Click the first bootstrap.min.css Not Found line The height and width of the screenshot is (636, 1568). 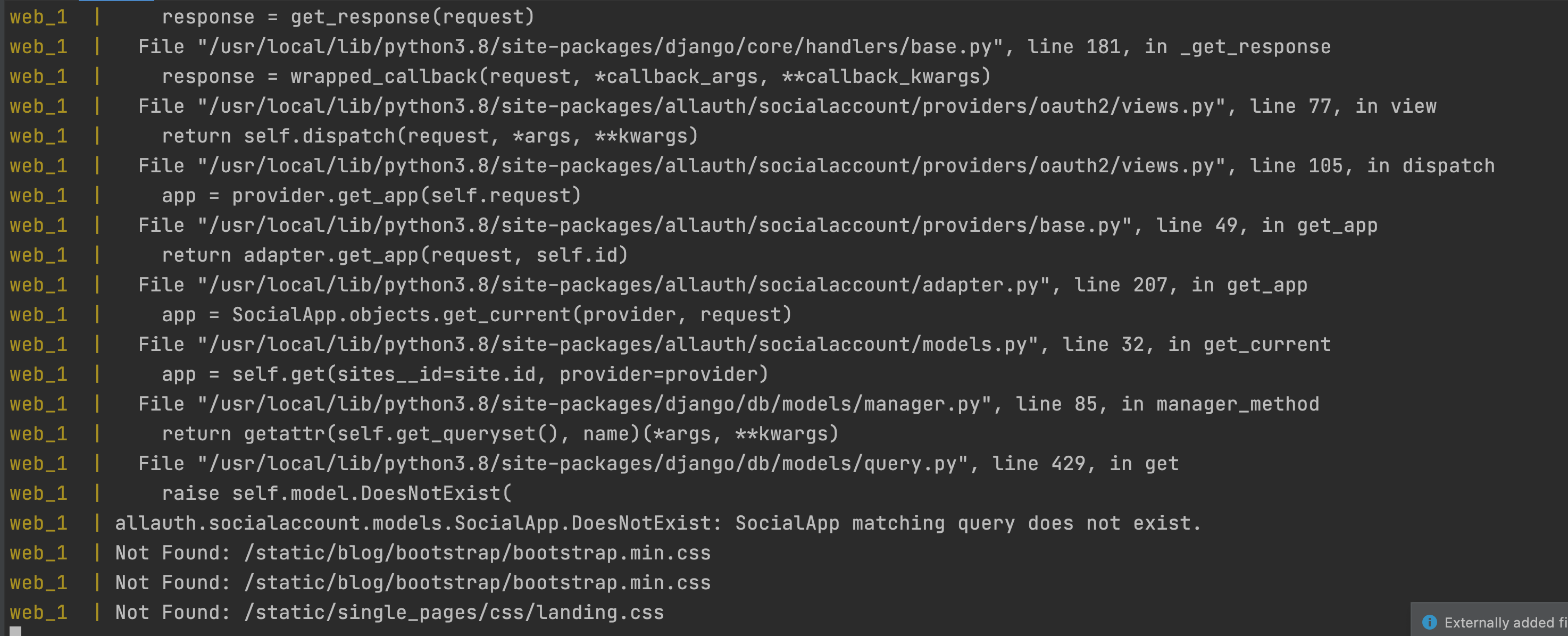click(413, 553)
